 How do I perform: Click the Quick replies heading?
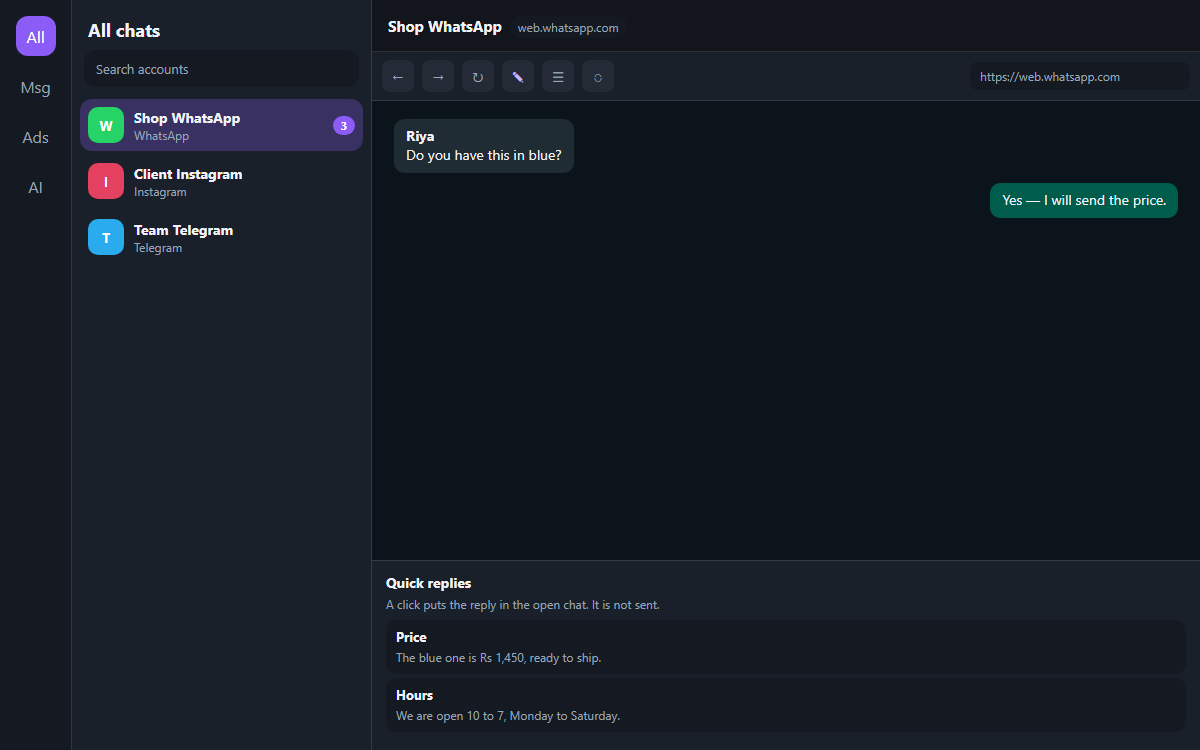tap(428, 583)
